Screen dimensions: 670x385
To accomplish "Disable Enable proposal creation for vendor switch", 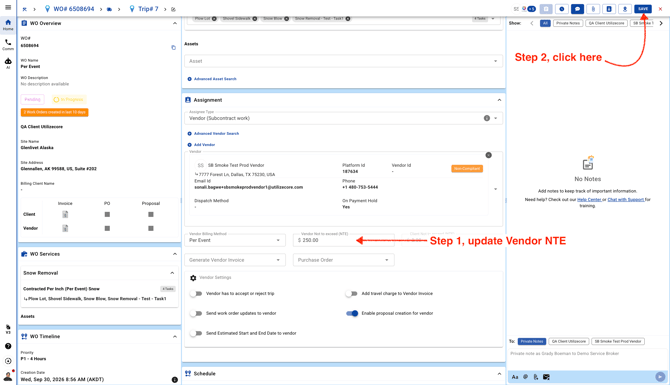I will point(352,313).
